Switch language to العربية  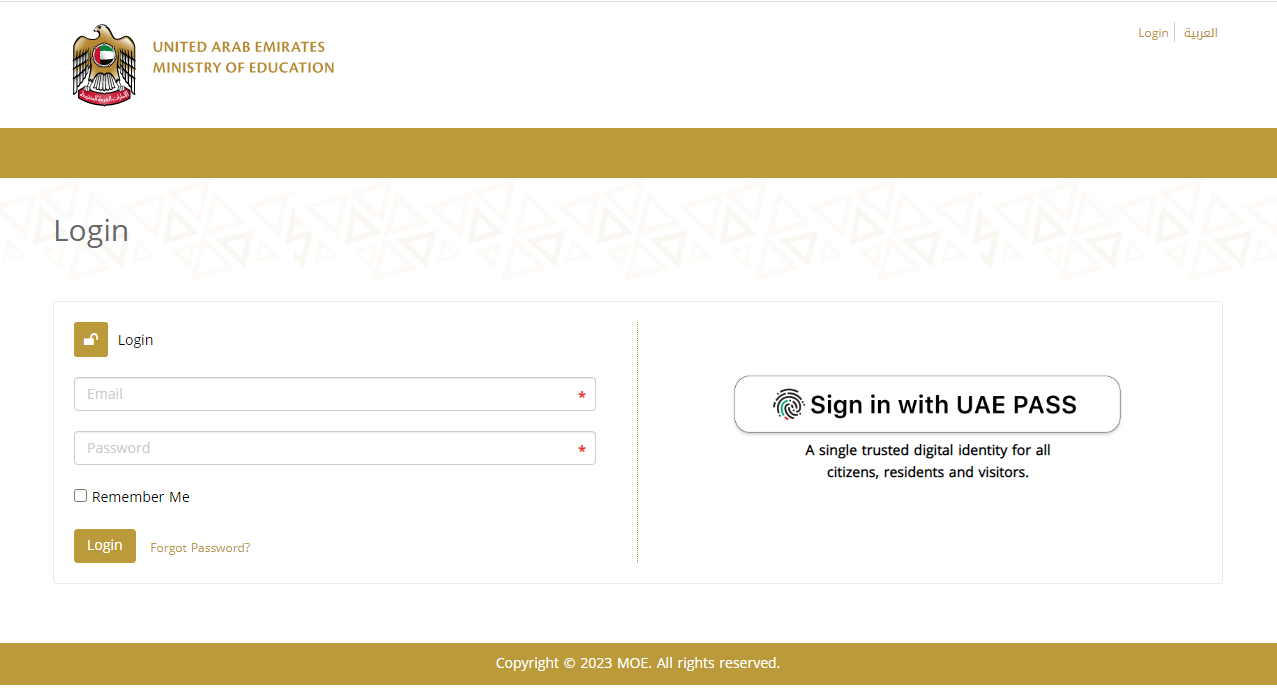pos(1201,33)
